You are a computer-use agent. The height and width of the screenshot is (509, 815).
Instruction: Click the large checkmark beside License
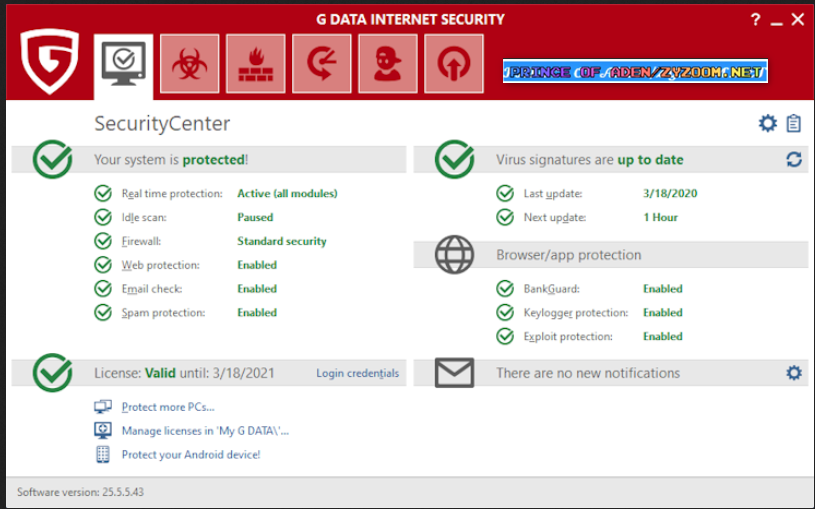click(x=52, y=373)
